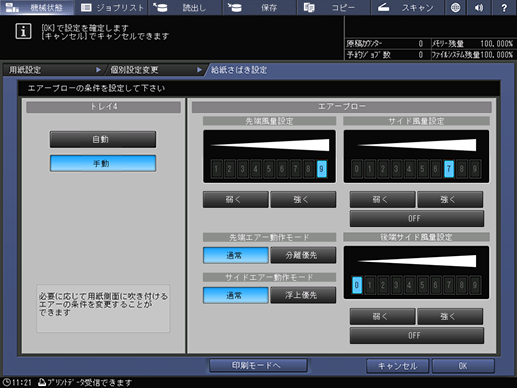Open the コピー copy tab
517x388 pixels.
[334, 7]
